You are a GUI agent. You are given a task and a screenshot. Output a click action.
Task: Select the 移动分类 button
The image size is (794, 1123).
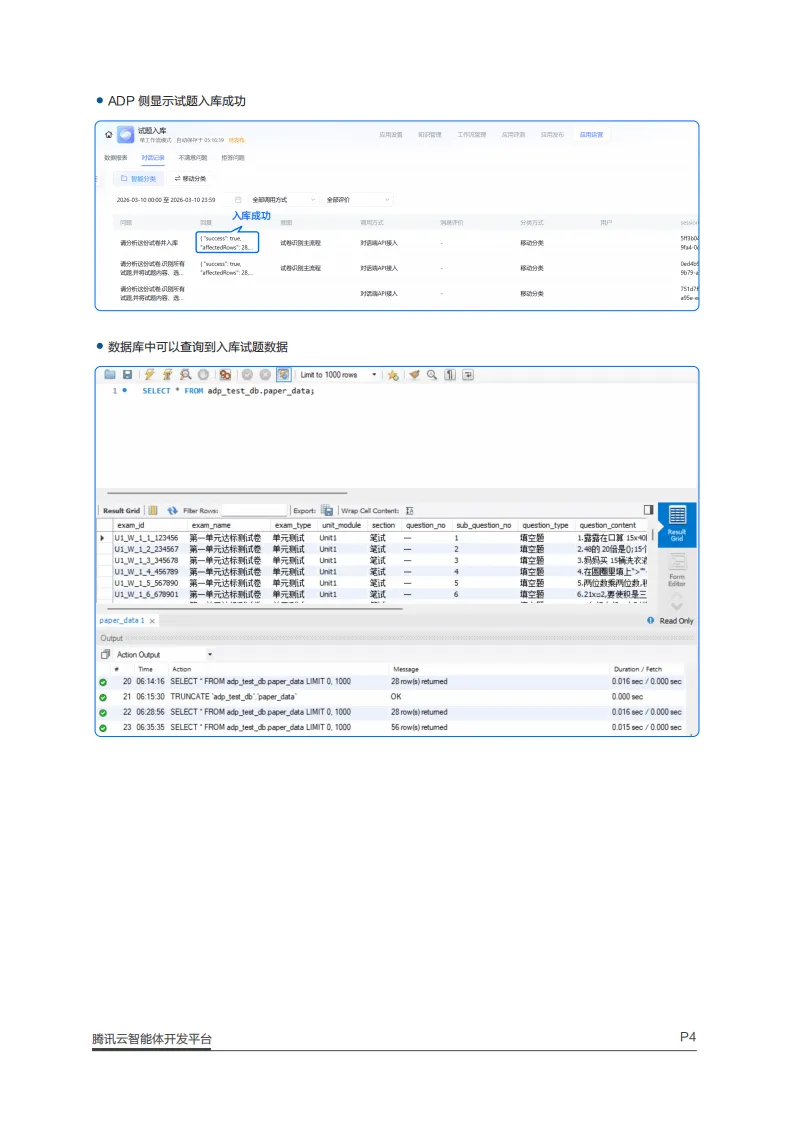pyautogui.click(x=190, y=178)
